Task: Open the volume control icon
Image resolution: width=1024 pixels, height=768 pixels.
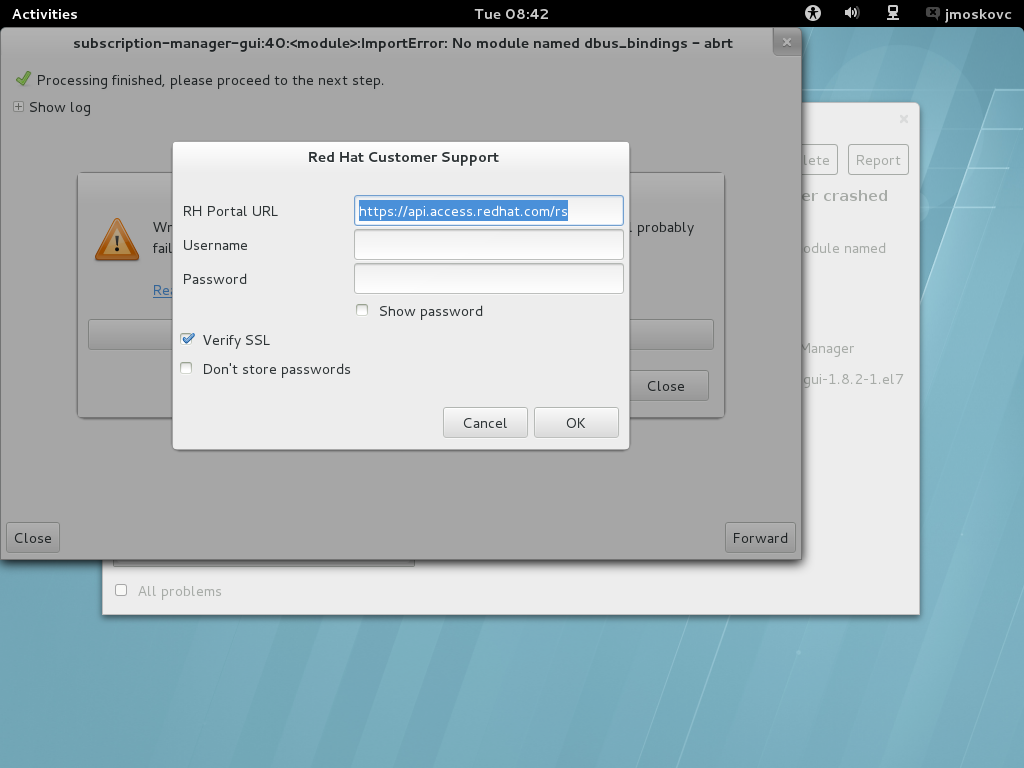Action: 852,13
